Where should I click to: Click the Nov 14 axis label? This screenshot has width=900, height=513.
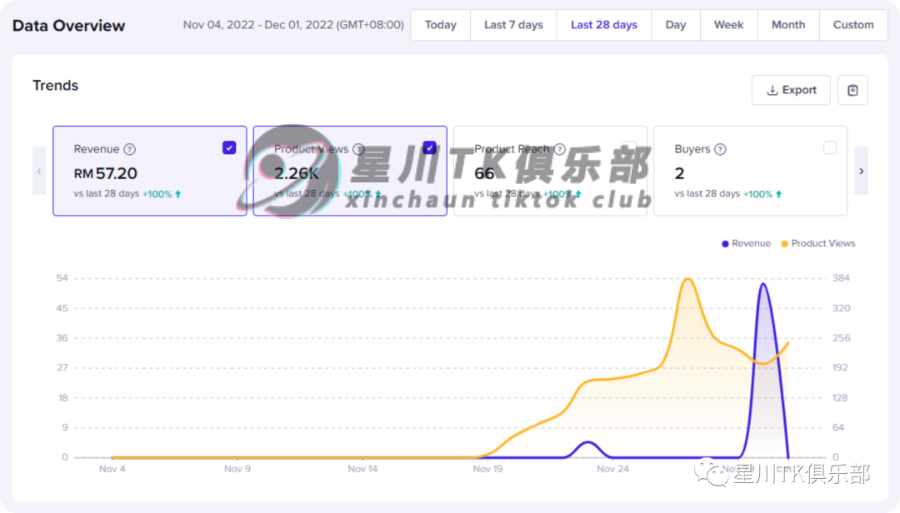362,469
